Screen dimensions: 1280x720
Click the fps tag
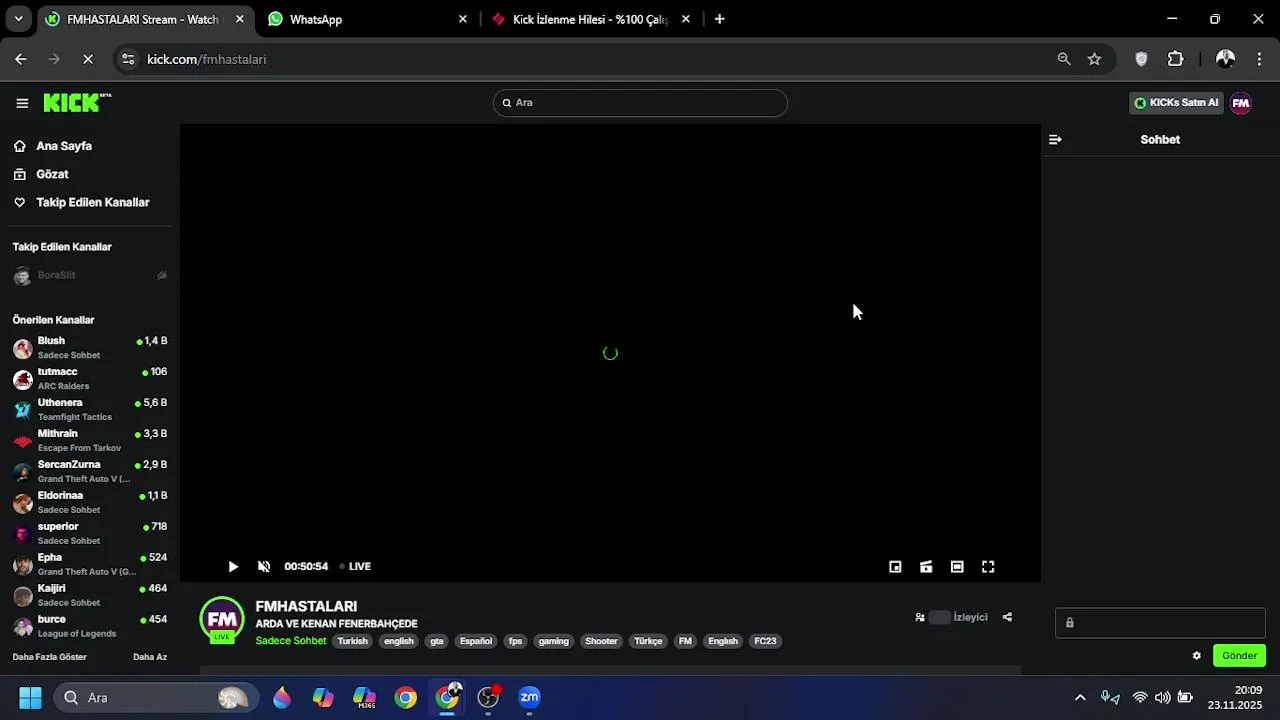(x=515, y=641)
